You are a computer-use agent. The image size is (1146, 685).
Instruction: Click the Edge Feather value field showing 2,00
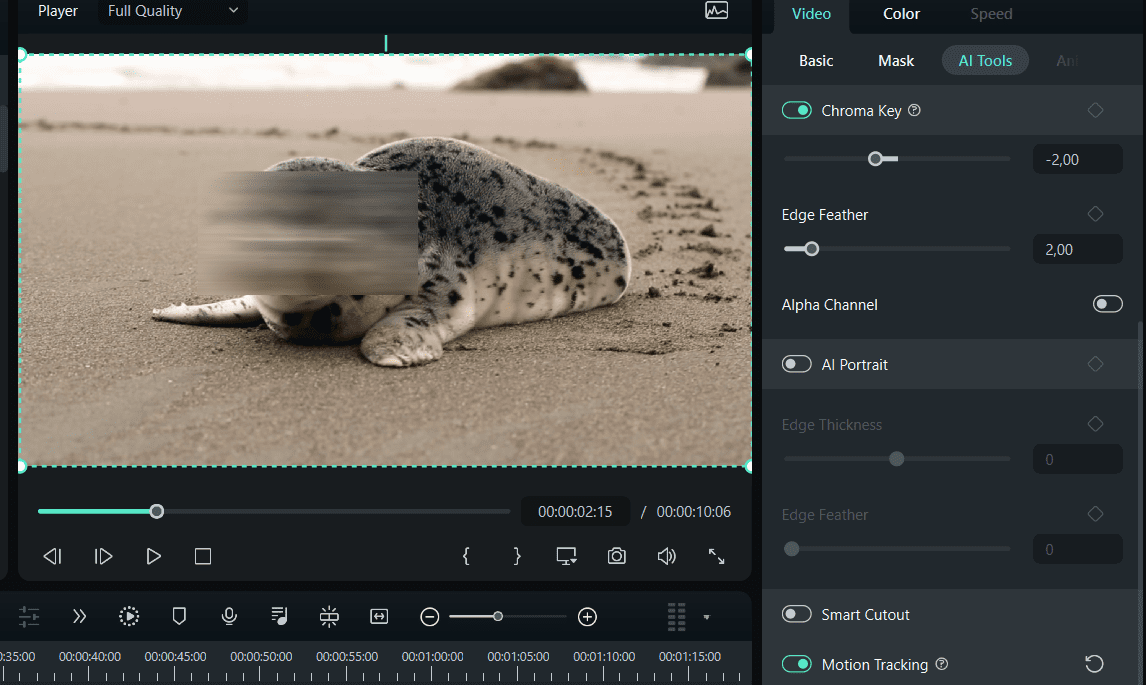(1077, 248)
